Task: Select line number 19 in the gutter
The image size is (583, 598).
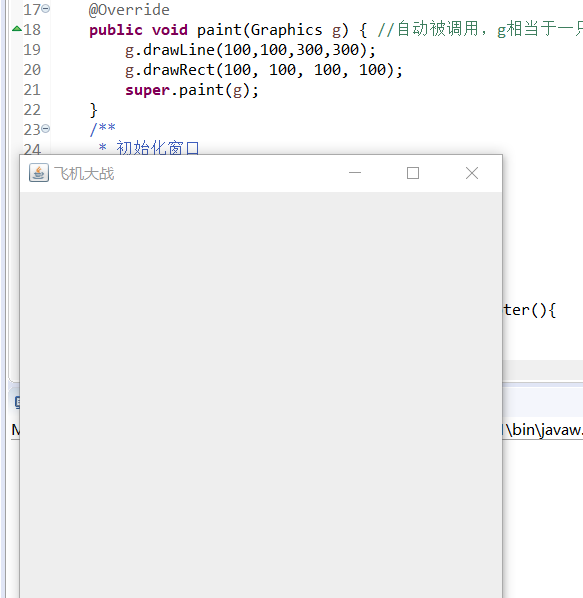Action: 32,50
